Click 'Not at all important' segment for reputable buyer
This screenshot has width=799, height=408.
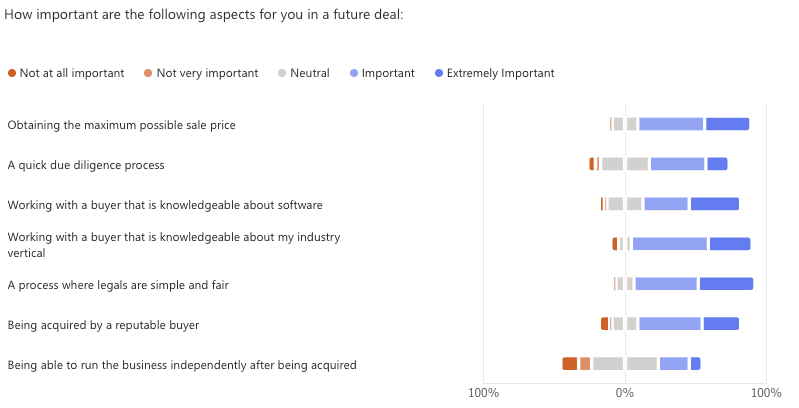point(604,324)
